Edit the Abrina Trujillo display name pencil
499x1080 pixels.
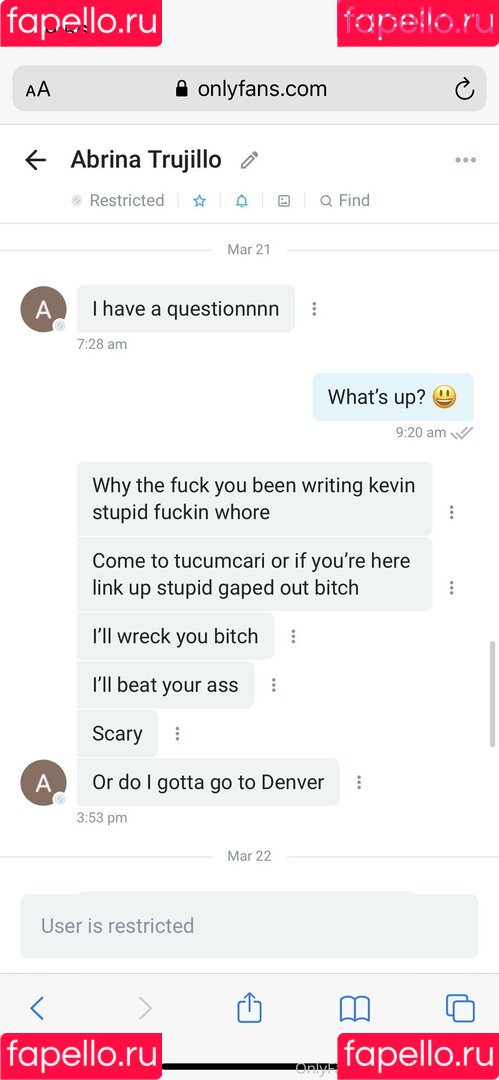click(249, 160)
